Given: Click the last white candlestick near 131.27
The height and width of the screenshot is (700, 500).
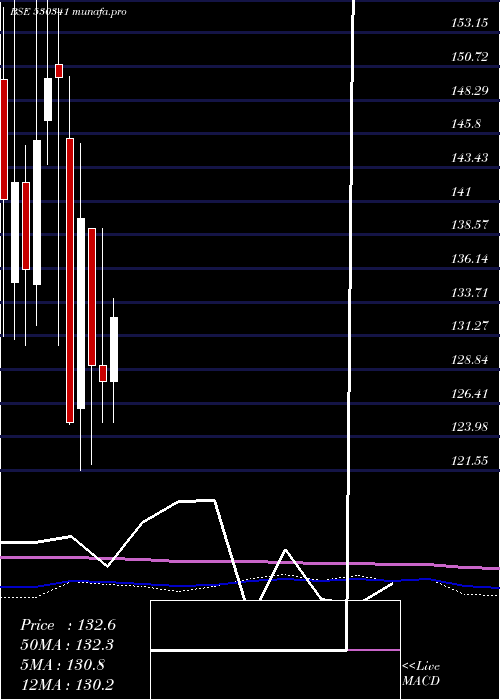Looking at the screenshot, I should coord(114,350).
